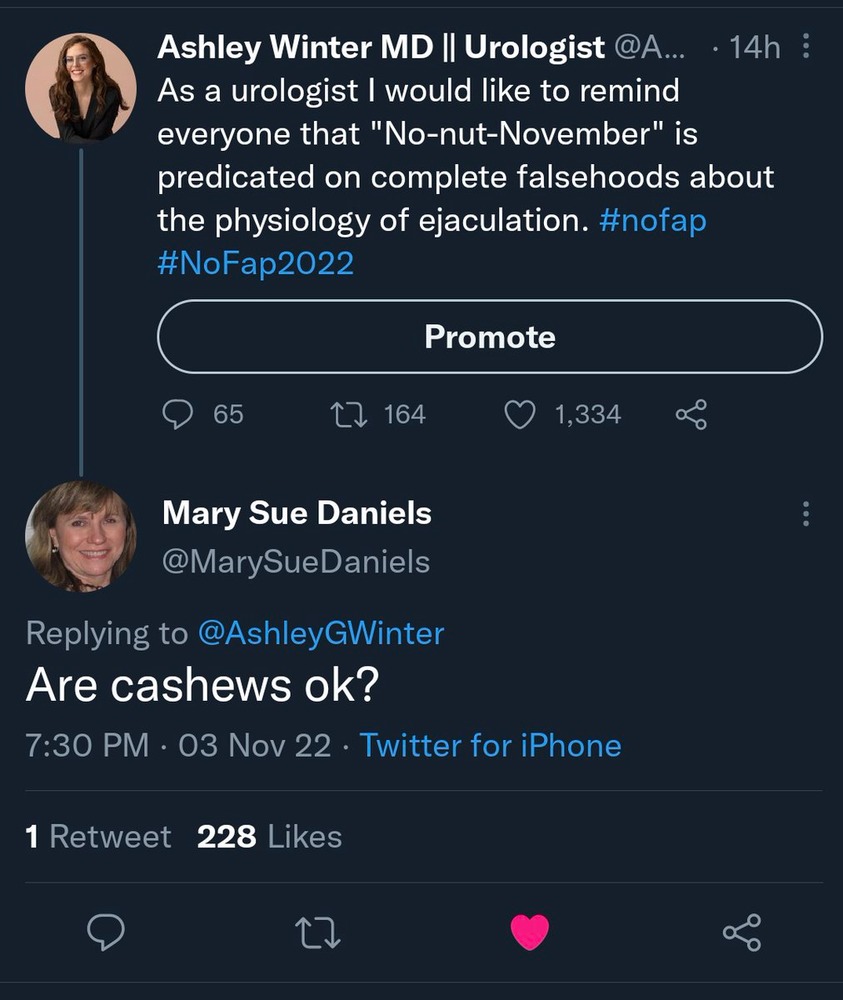The height and width of the screenshot is (1000, 843).
Task: Retweet Ashley Winter's urologist tweet
Action: tap(348, 414)
